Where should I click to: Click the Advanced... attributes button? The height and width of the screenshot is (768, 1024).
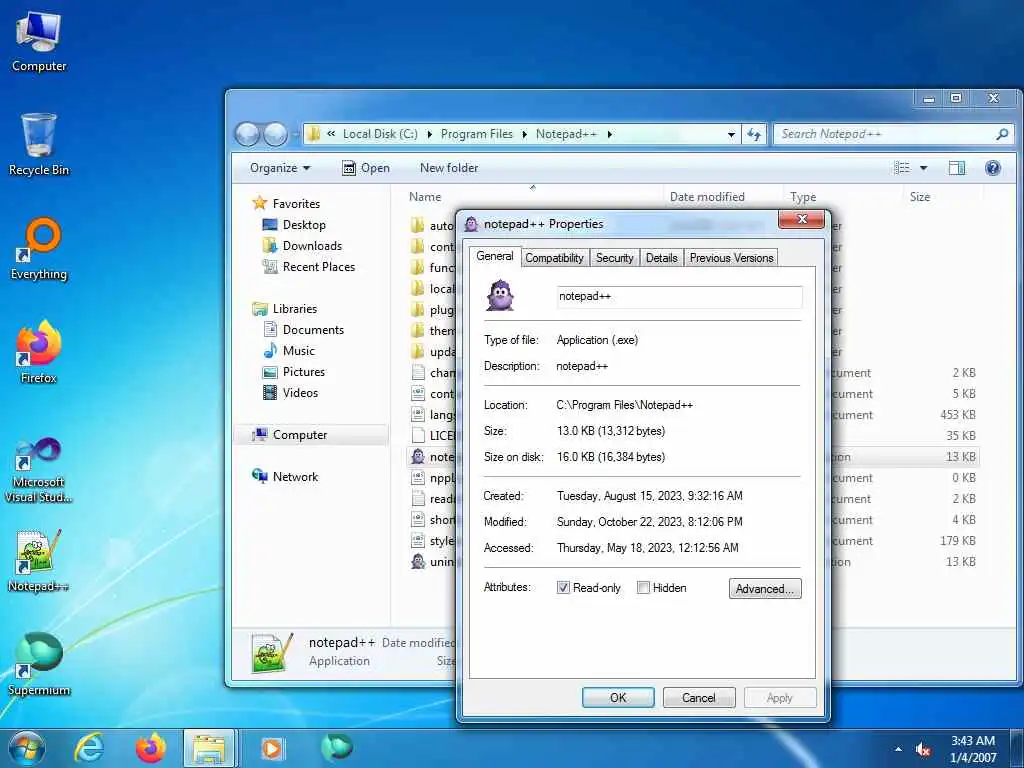[x=765, y=588]
